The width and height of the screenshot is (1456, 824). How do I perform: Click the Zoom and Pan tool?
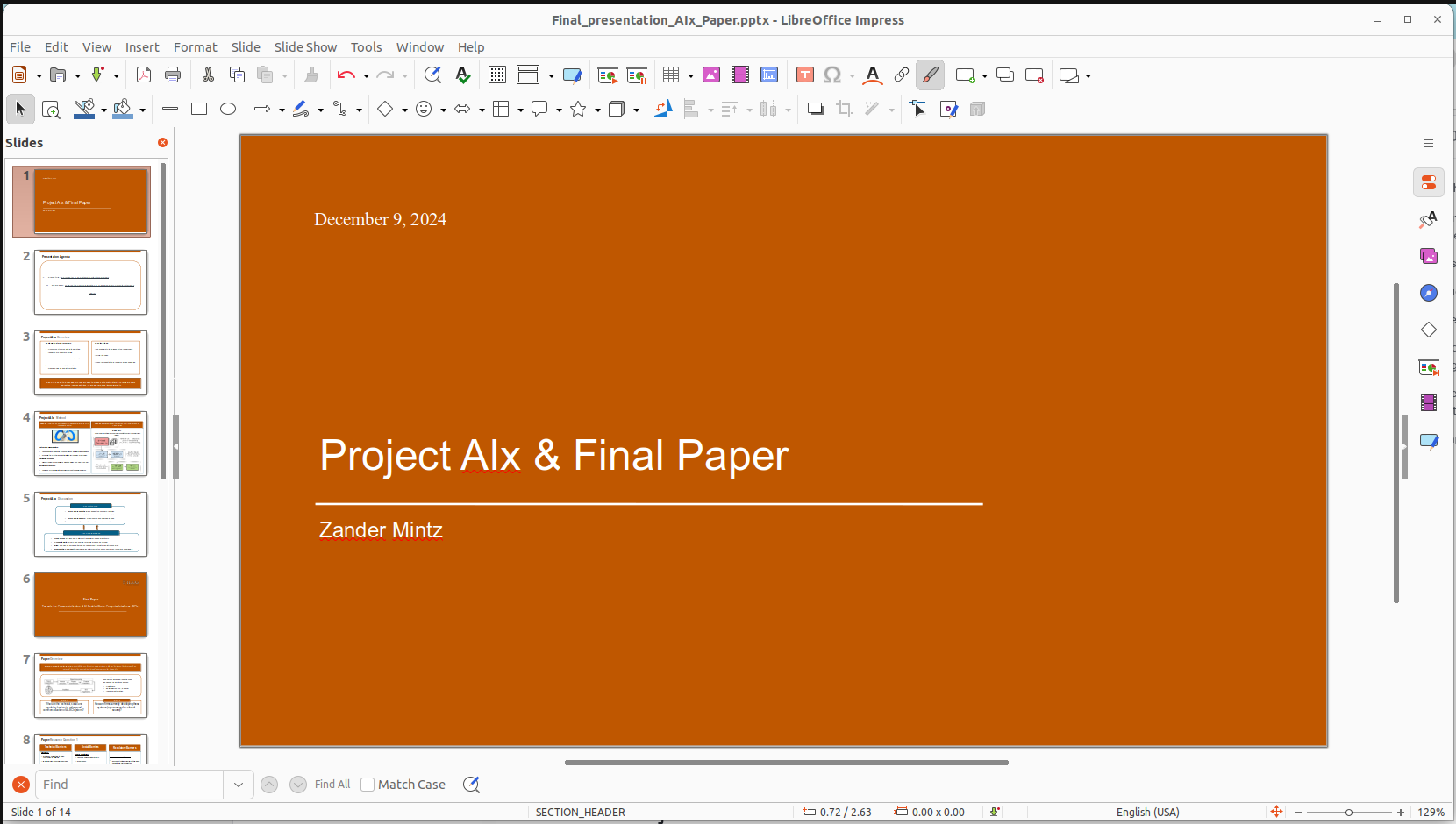pyautogui.click(x=51, y=109)
